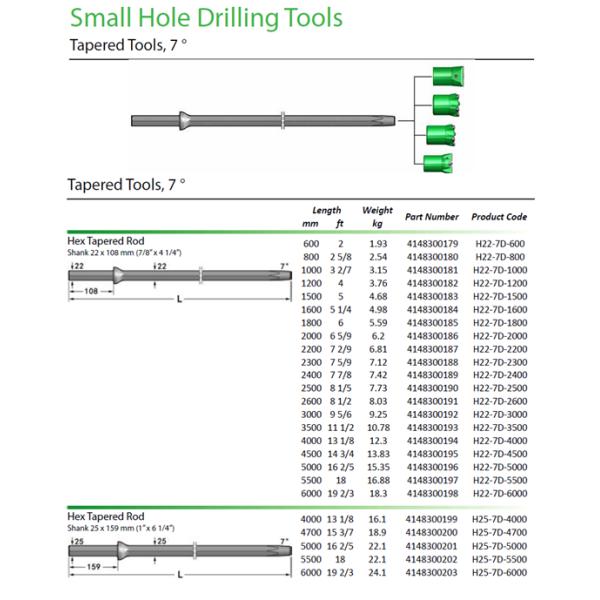
Task: Click the 'Small Hole Drilling Tools' title
Action: [206, 18]
